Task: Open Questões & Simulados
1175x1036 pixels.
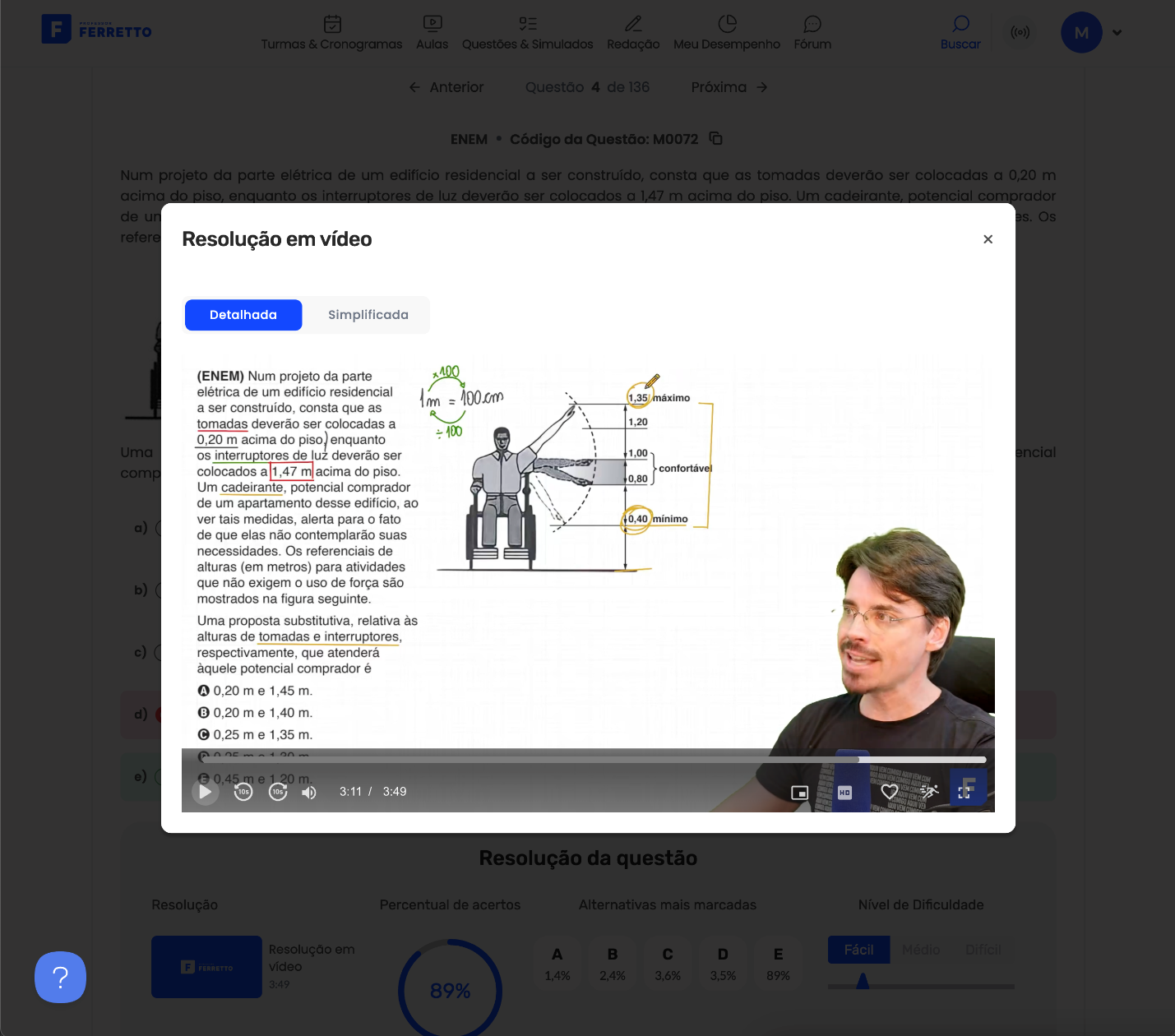Action: tap(528, 33)
